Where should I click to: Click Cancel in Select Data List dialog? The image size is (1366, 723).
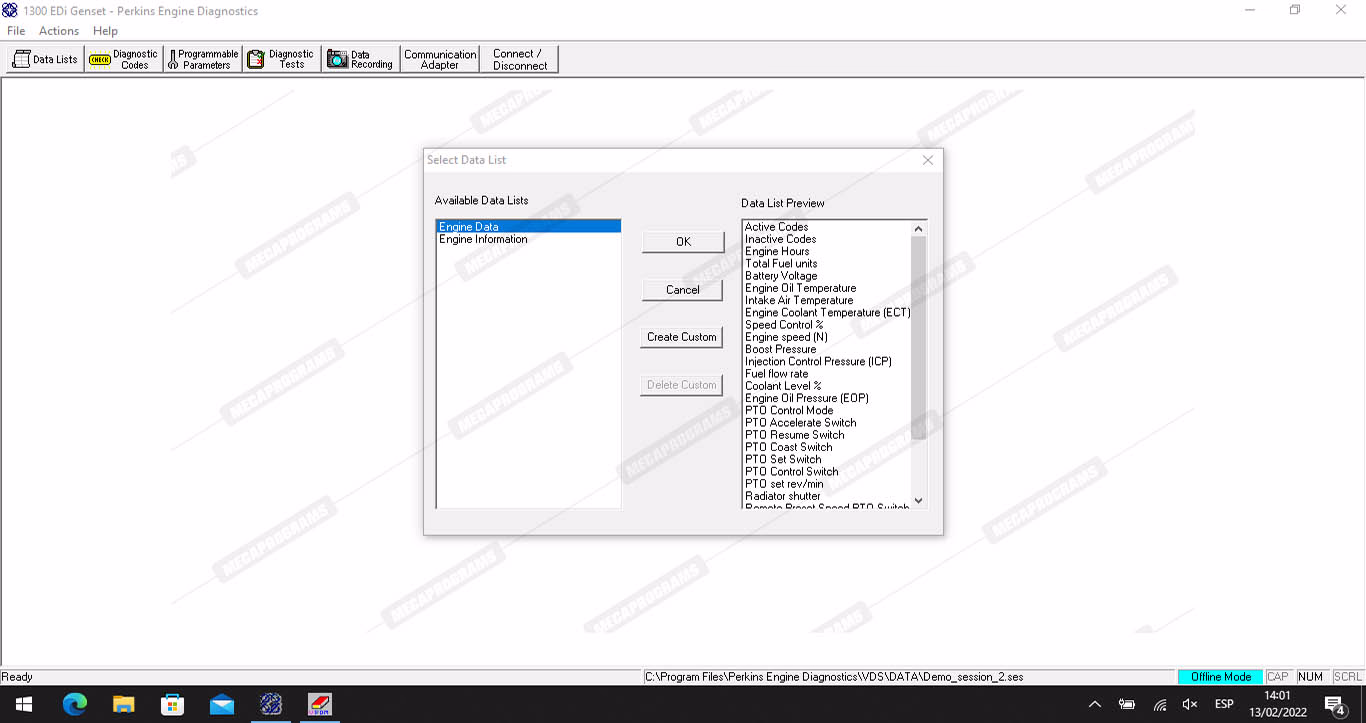tap(683, 290)
